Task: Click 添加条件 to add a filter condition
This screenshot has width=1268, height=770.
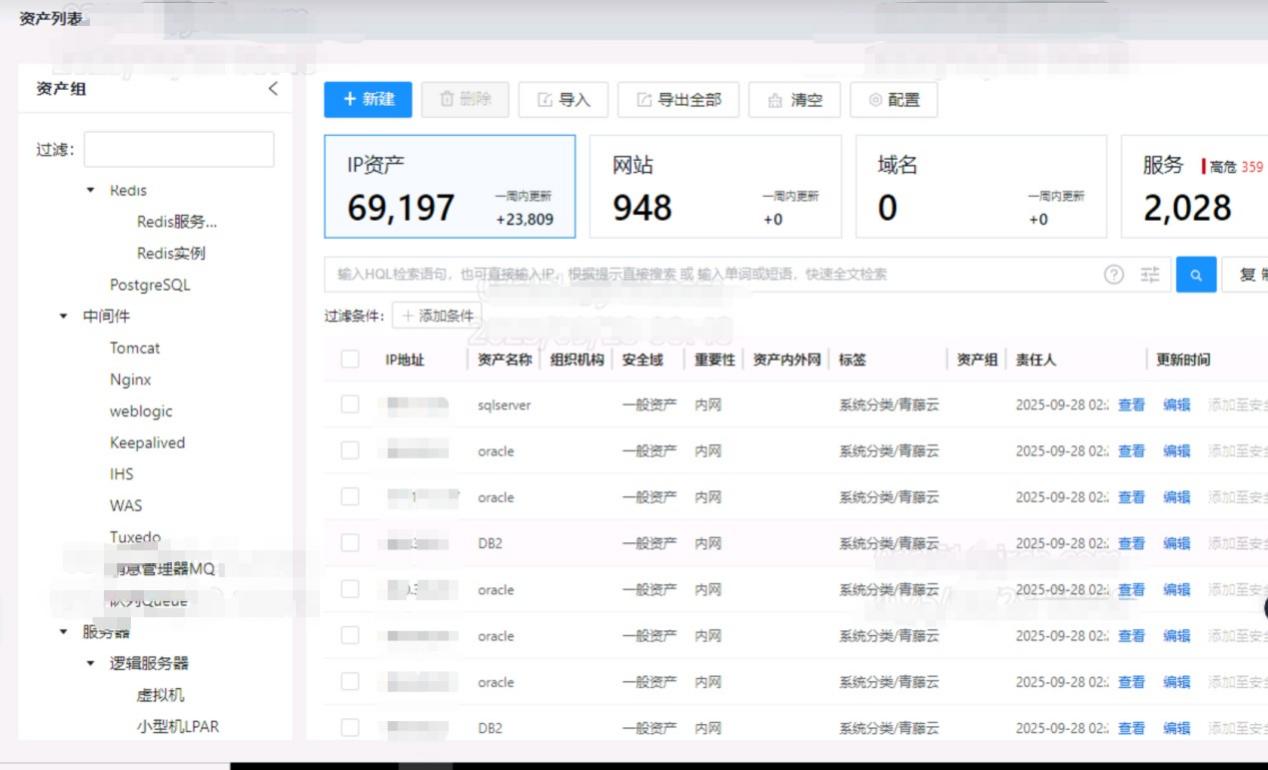Action: 436,316
